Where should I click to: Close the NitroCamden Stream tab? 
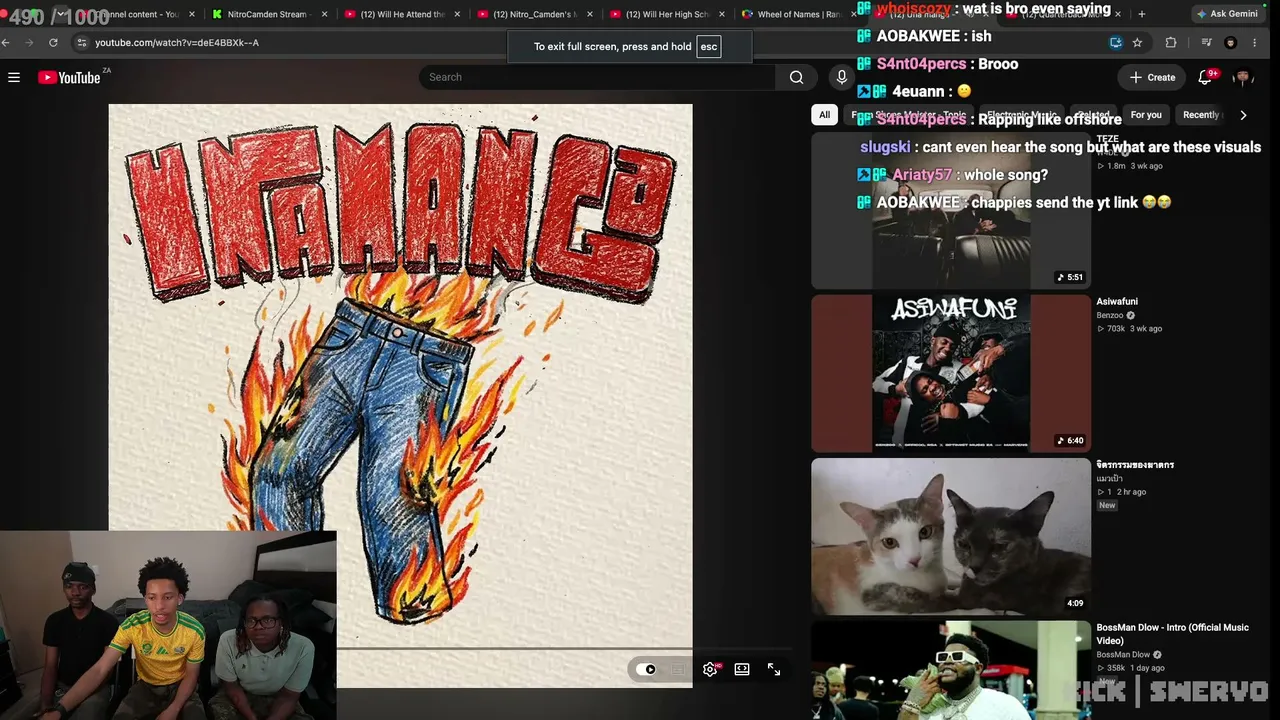[x=324, y=14]
